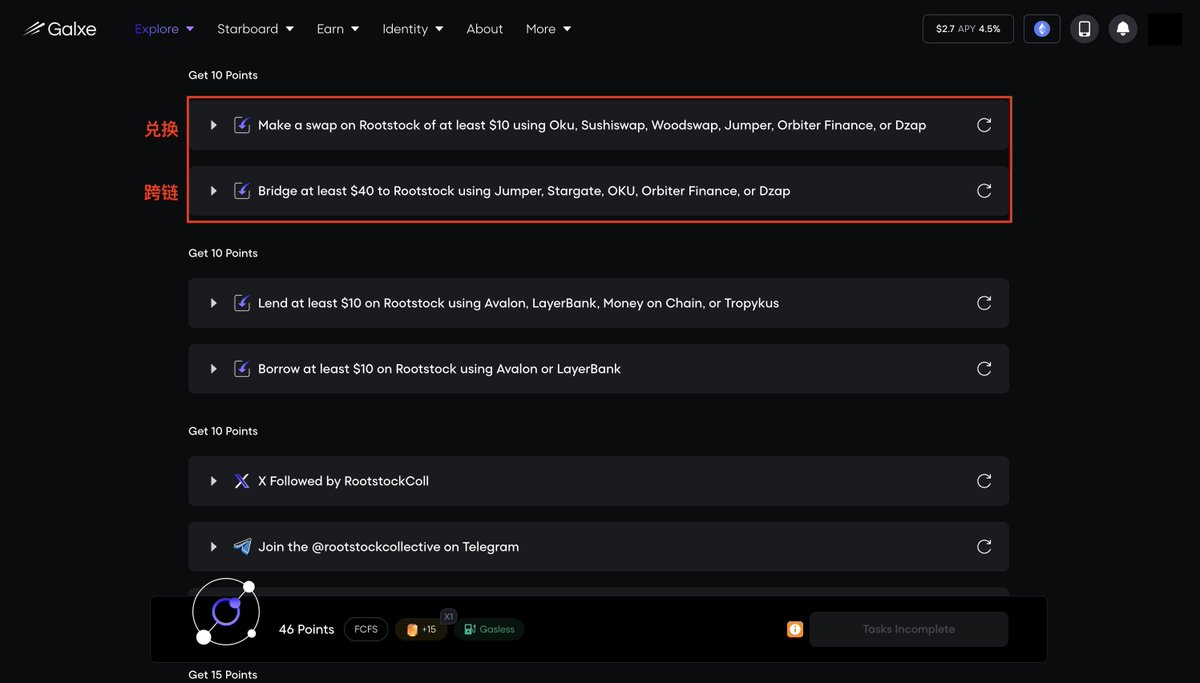Image resolution: width=1200 pixels, height=683 pixels.
Task: Open the user avatar square
Action: pos(1165,29)
